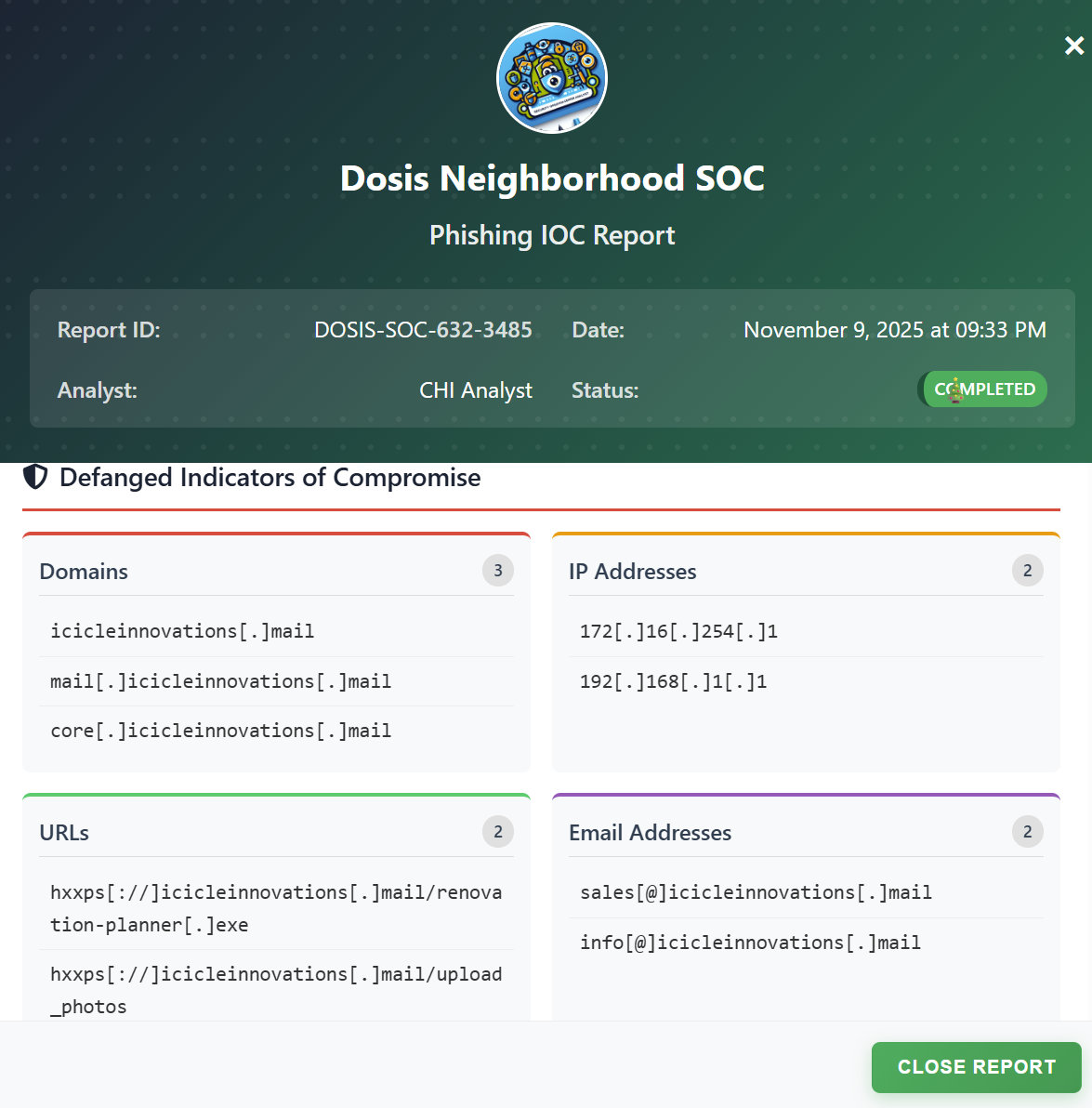
Task: Click the URLs count badge
Action: pos(497,832)
